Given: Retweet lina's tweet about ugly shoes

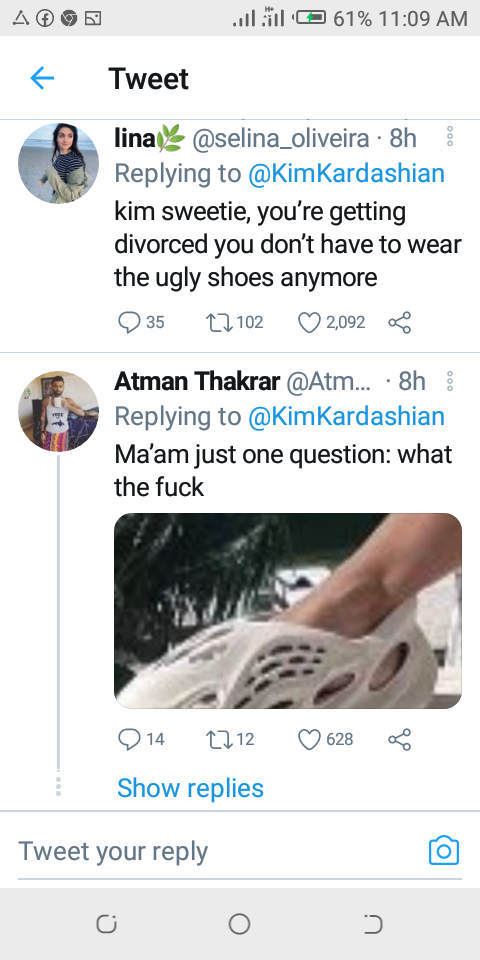Looking at the screenshot, I should coord(218,323).
